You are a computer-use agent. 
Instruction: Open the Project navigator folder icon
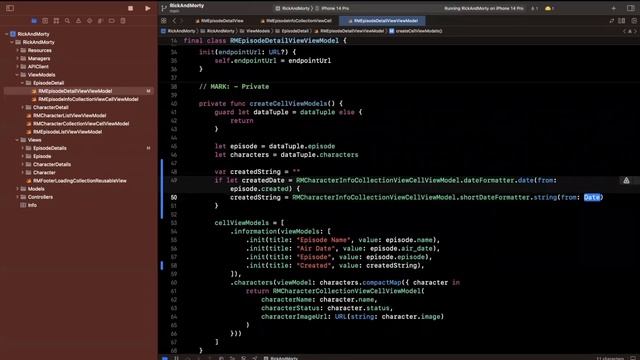coord(34,21)
